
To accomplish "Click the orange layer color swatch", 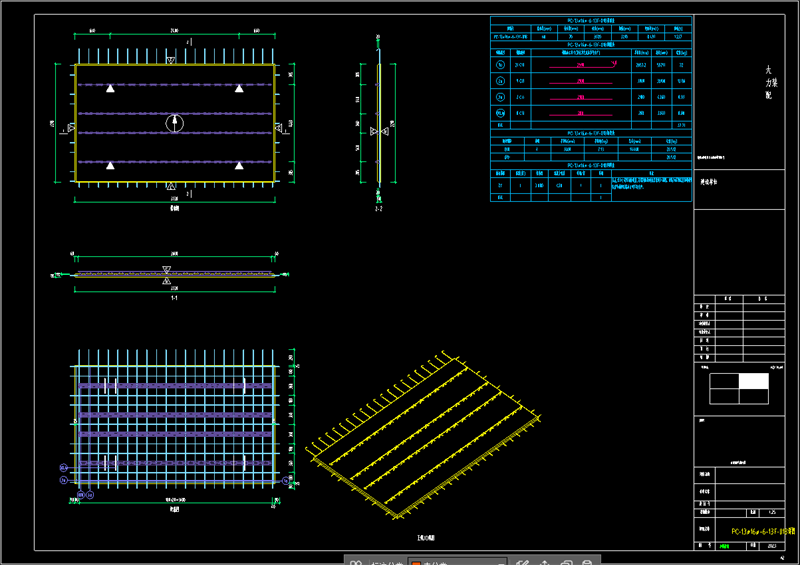I will click(x=416, y=563).
